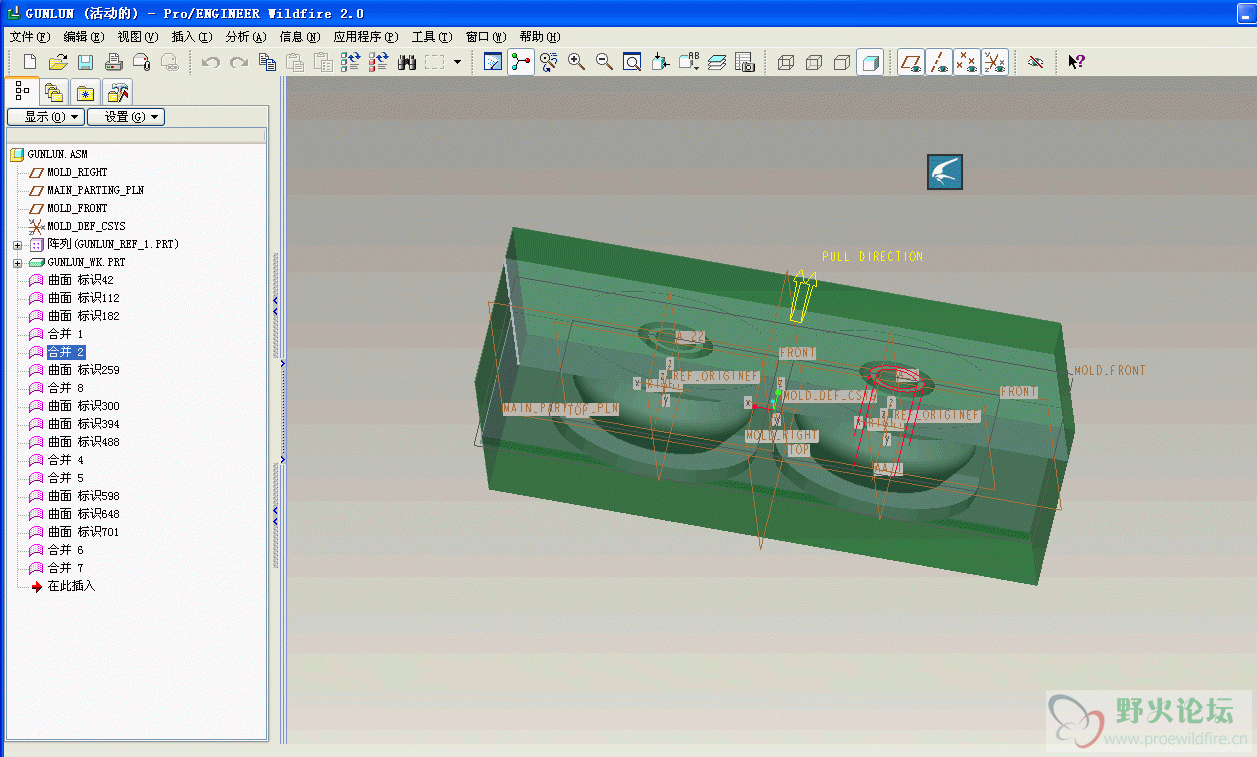Open the 文件 menu
1257x757 pixels.
click(x=29, y=37)
